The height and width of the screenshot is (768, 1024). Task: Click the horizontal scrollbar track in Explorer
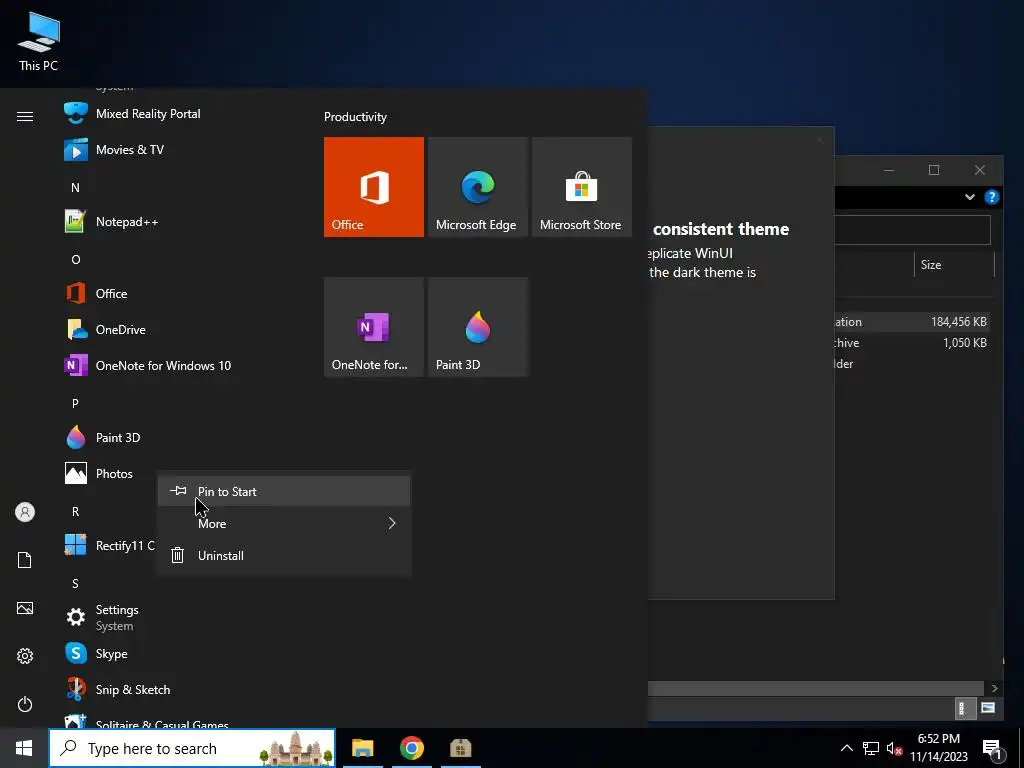[816, 688]
